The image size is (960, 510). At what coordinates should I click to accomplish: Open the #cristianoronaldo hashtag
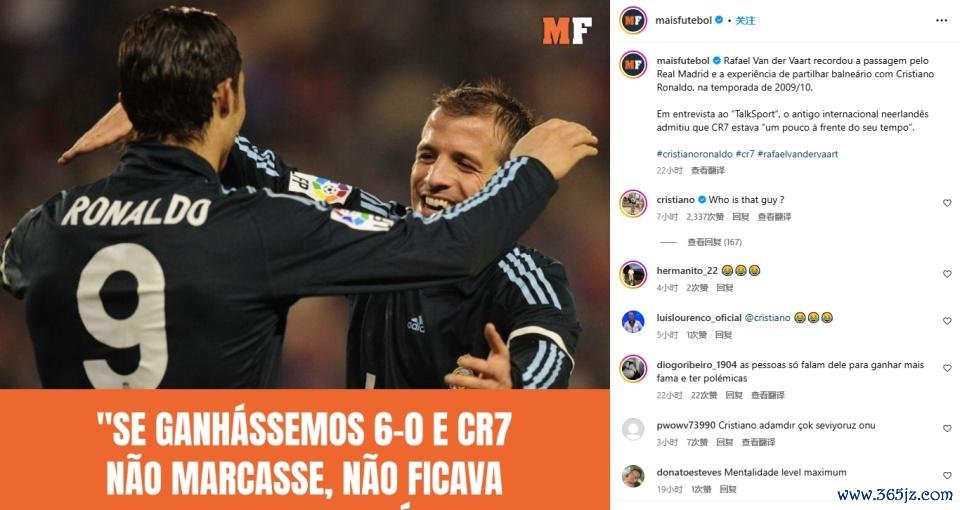[x=694, y=154]
